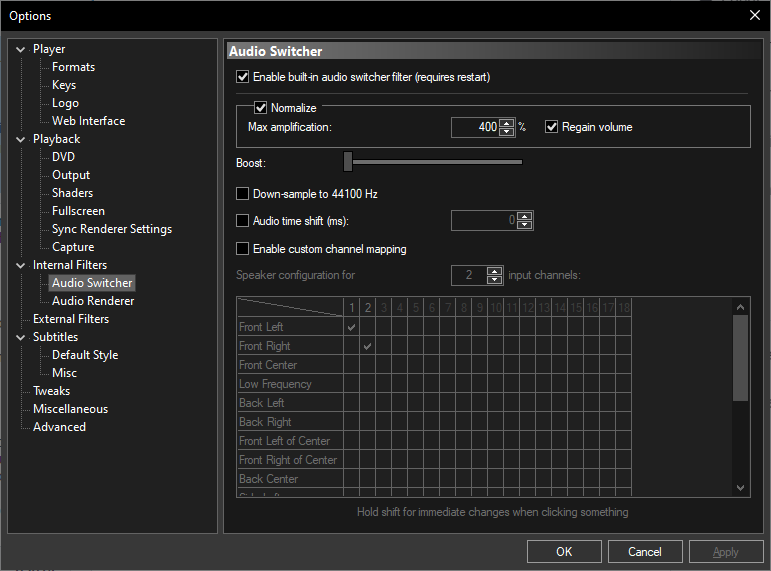This screenshot has width=771, height=571.
Task: Click the Max amplification value field
Action: pyautogui.click(x=474, y=127)
